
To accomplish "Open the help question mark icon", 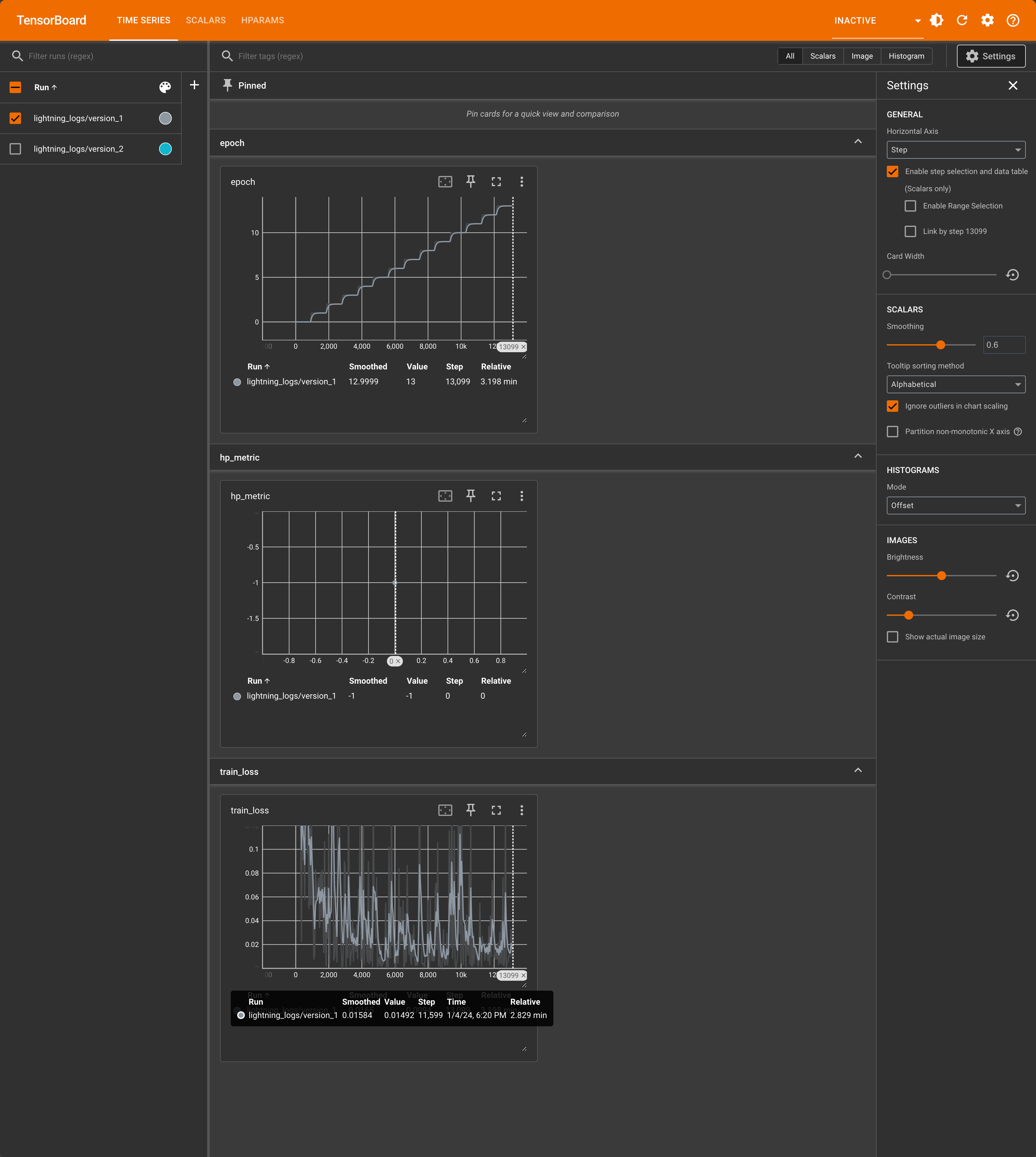I will click(1013, 20).
